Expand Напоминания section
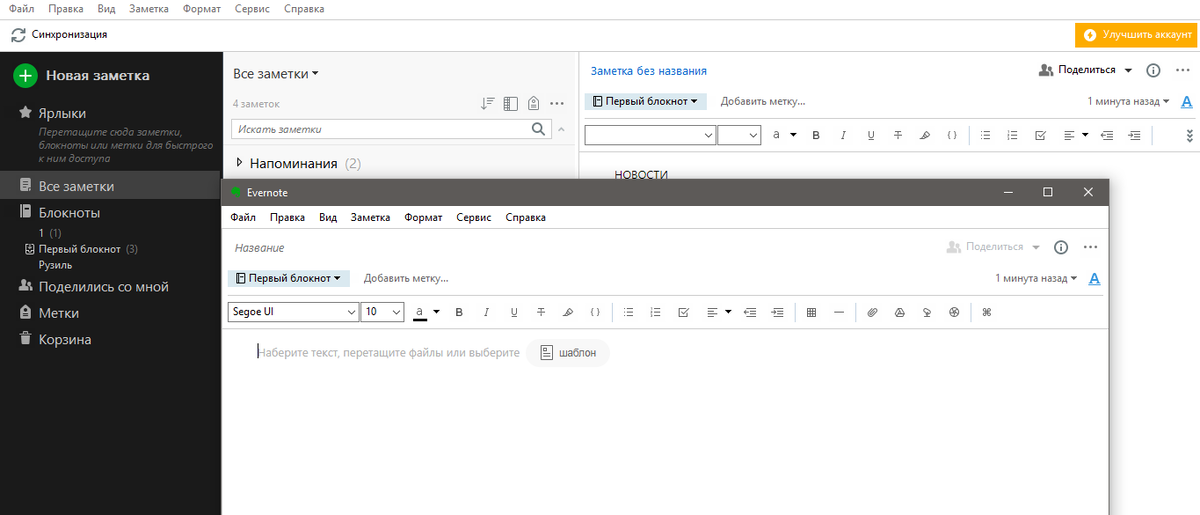1200x515 pixels. pyautogui.click(x=240, y=163)
